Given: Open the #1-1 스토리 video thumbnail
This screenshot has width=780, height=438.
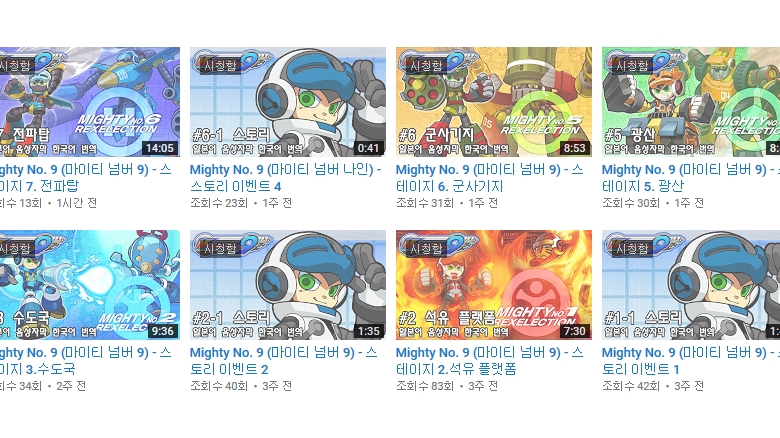Looking at the screenshot, I should 691,285.
